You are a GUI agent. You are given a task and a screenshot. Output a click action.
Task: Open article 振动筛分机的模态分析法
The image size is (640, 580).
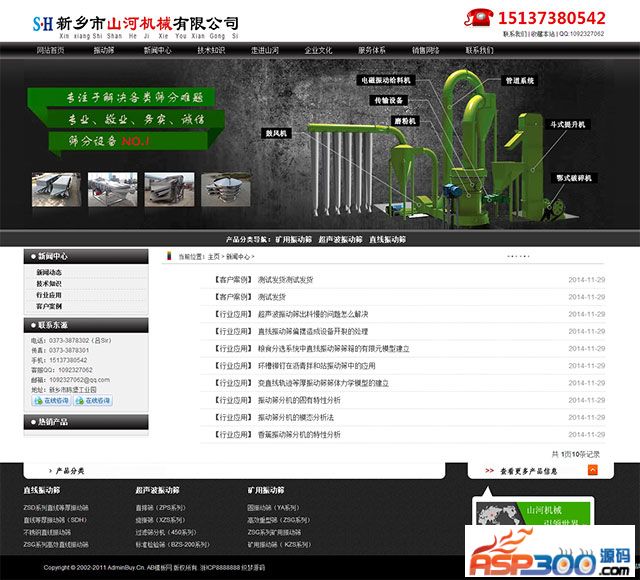pos(296,417)
